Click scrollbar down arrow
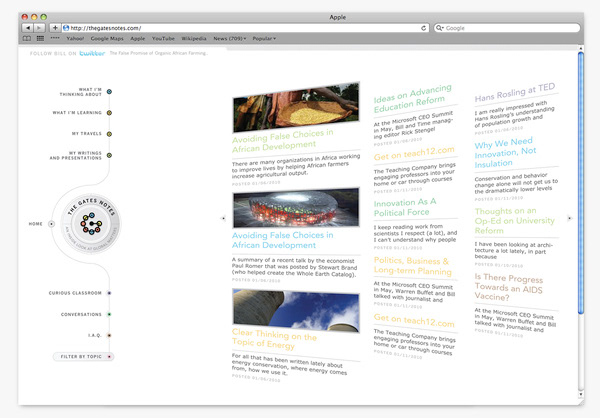 point(580,394)
